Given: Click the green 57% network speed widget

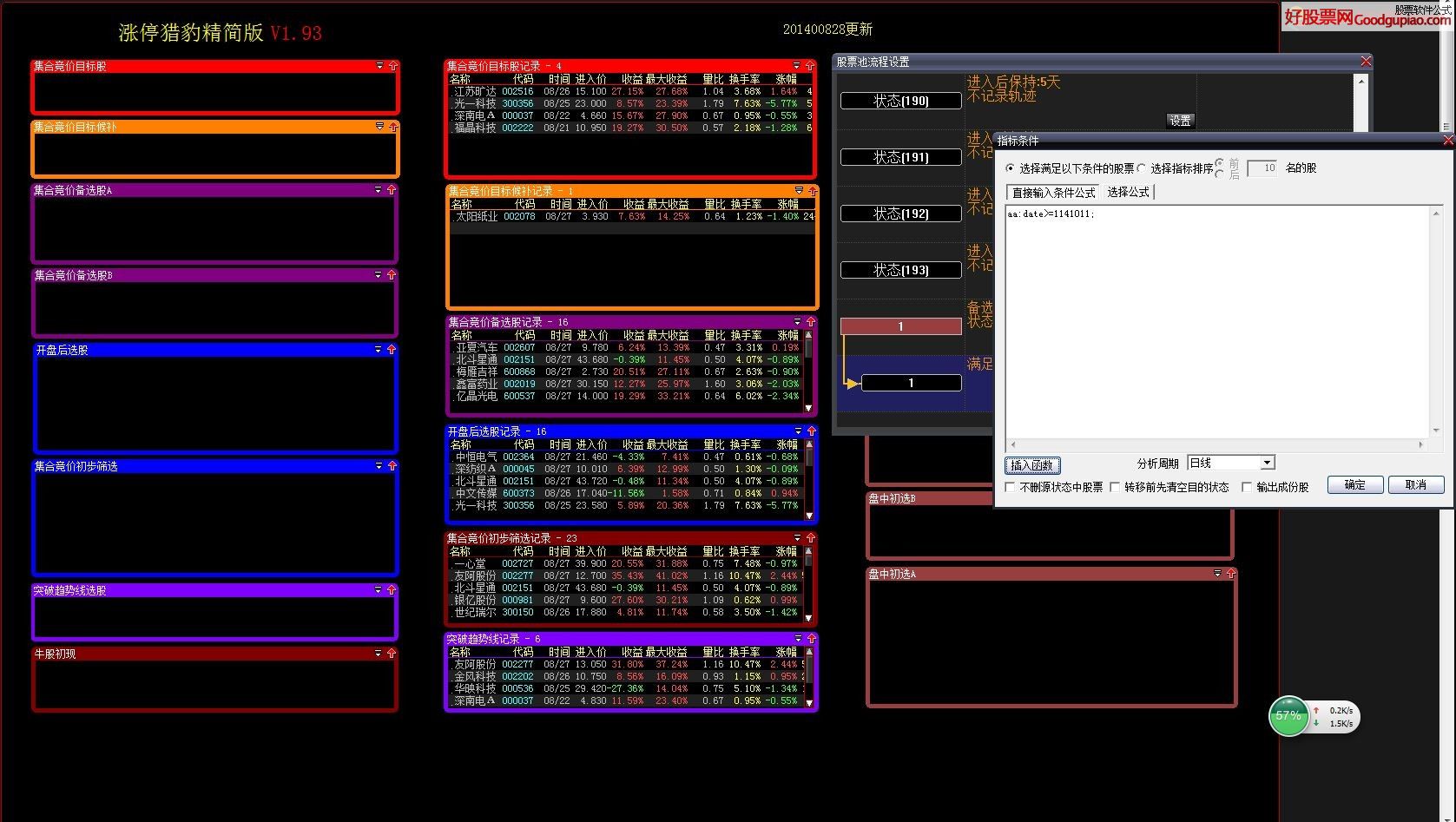Looking at the screenshot, I should (1288, 716).
